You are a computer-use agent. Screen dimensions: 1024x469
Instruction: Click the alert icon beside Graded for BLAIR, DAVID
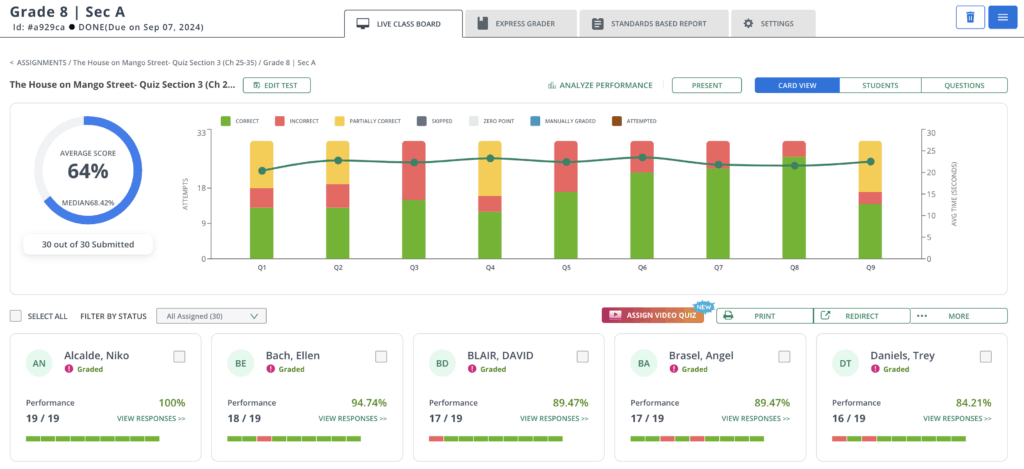pos(472,369)
